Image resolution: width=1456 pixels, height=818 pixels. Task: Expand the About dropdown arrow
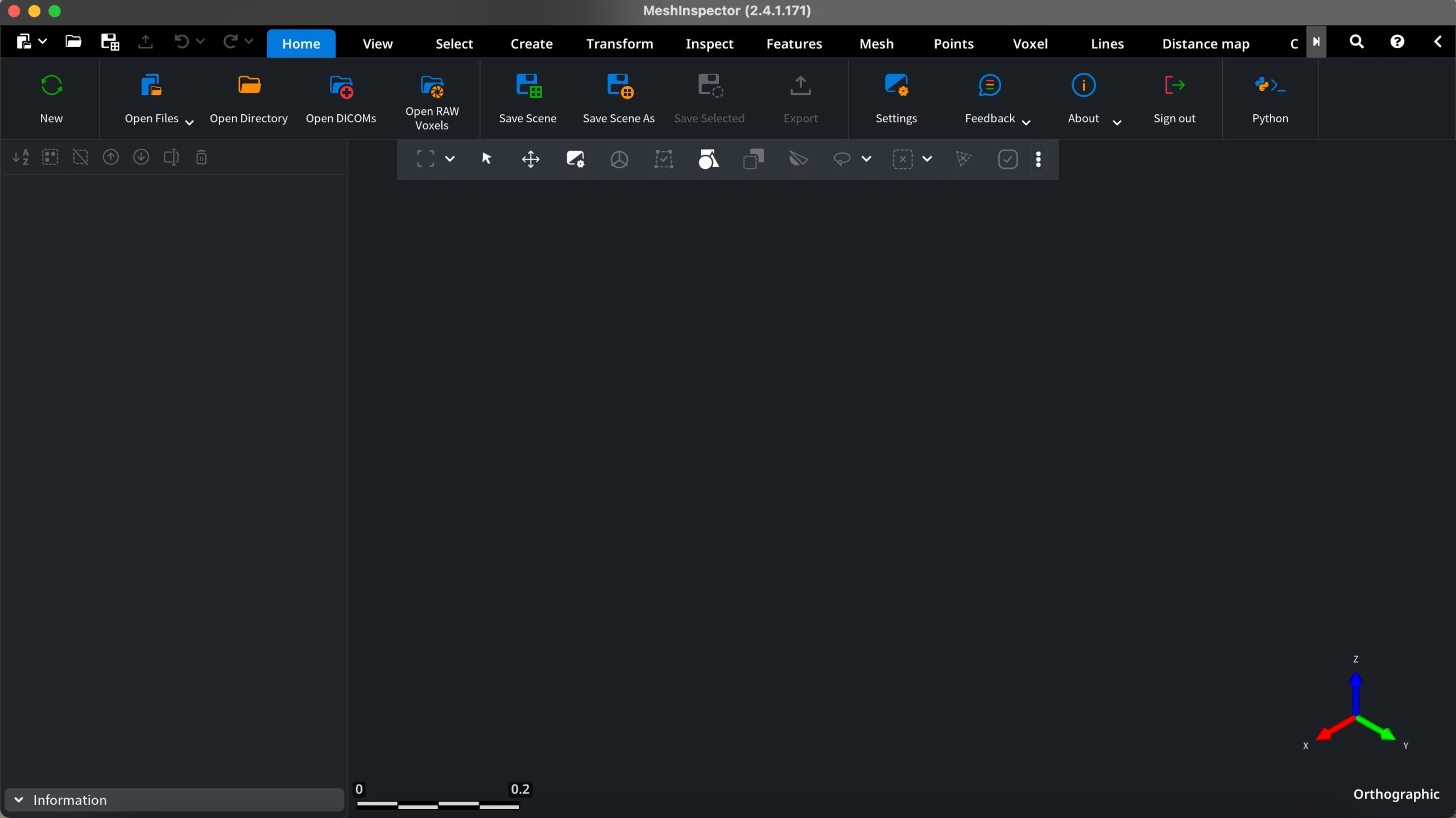[x=1117, y=122]
